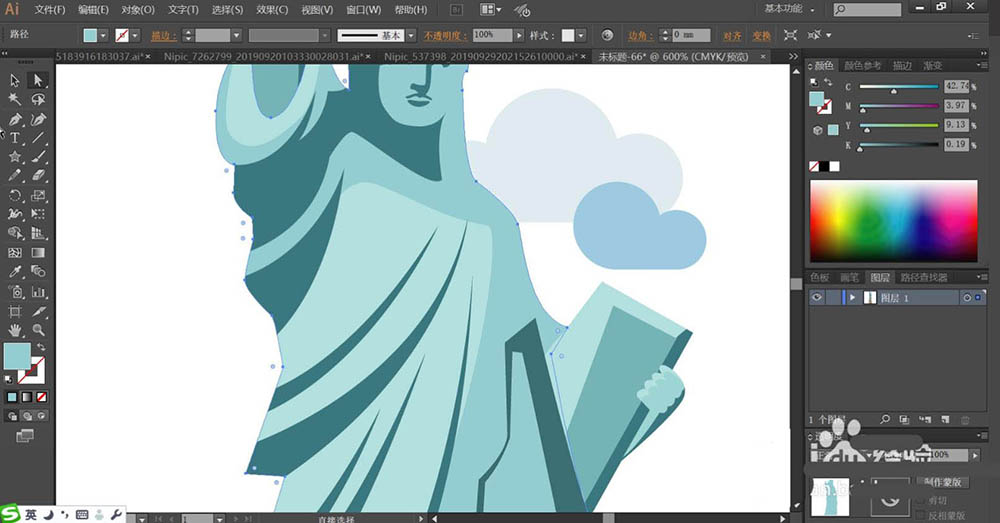1000x523 pixels.
Task: Select the Paintbrush tool
Action: click(x=38, y=157)
